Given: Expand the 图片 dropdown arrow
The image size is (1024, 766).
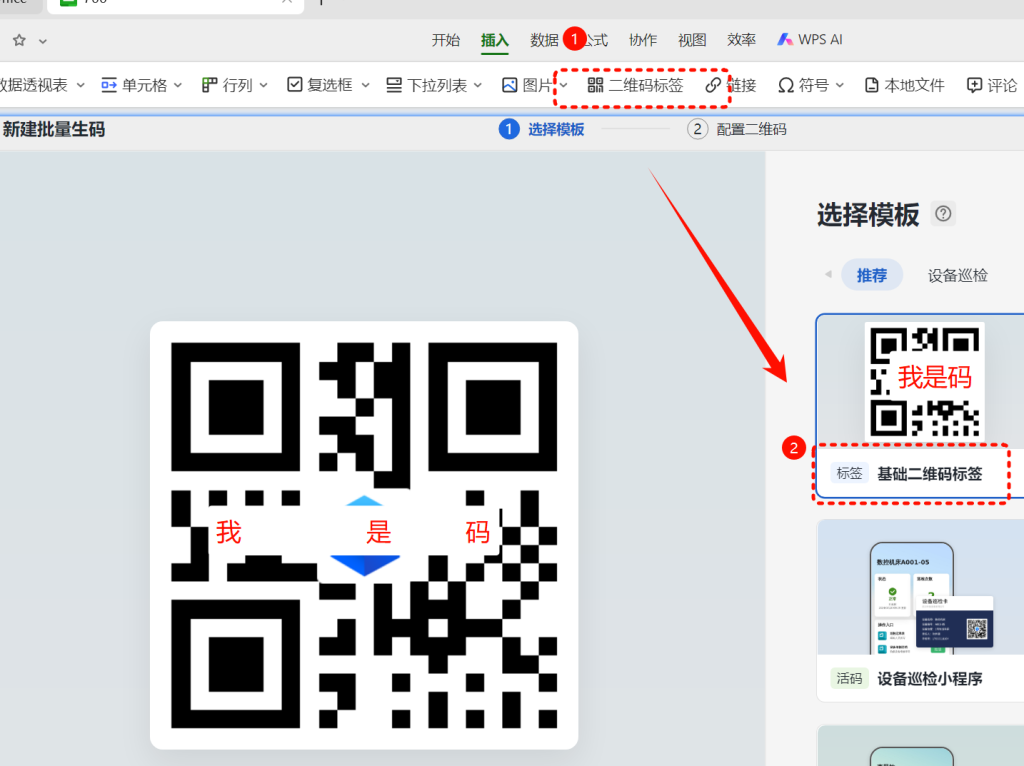Looking at the screenshot, I should coord(564,85).
